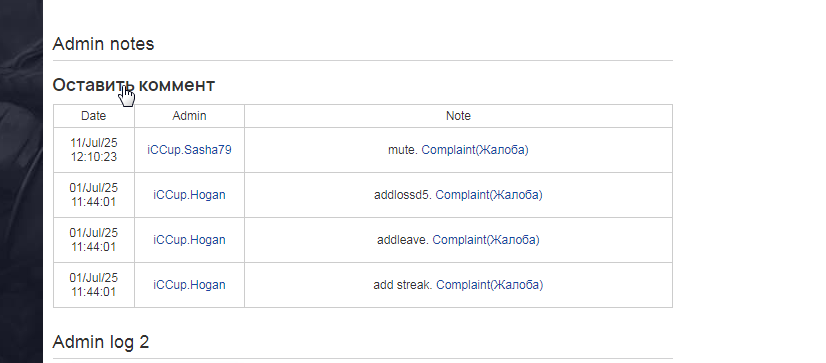826x363 pixels.
Task: Click date cell in the add streak row
Action: coord(94,285)
